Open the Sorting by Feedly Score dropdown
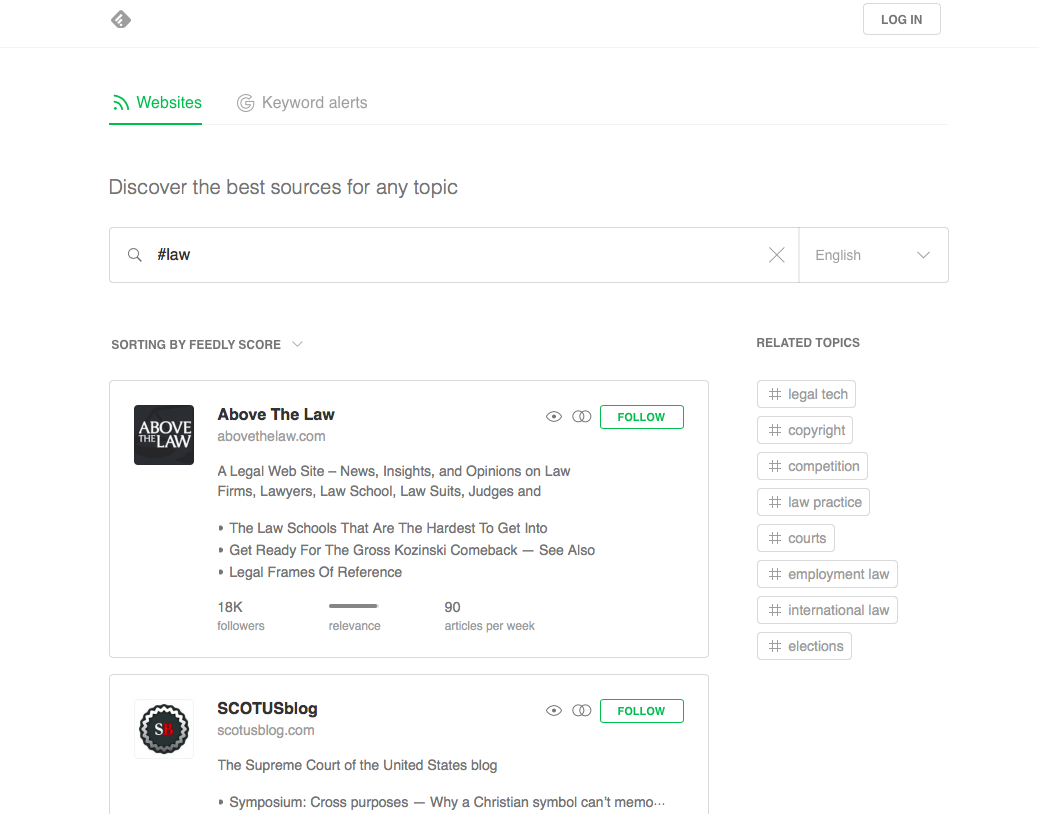The height and width of the screenshot is (814, 1039). click(207, 345)
